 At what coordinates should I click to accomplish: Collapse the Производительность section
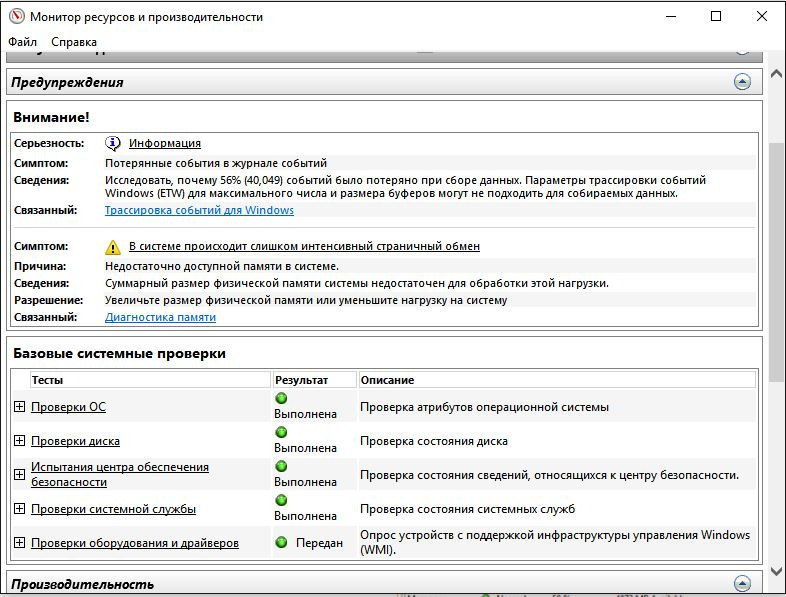[x=742, y=584]
